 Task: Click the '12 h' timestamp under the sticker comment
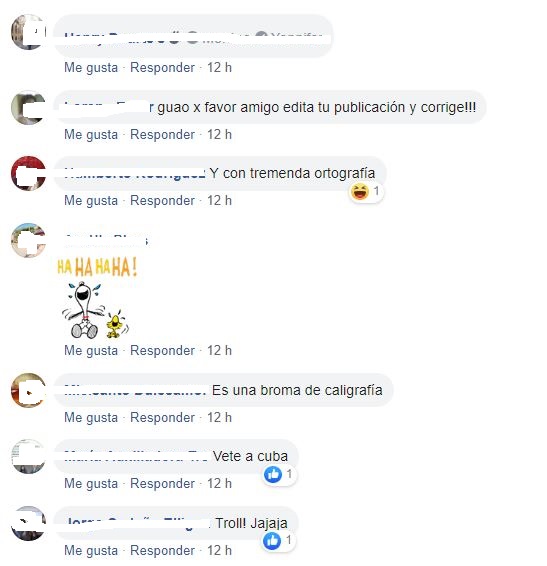point(219,351)
